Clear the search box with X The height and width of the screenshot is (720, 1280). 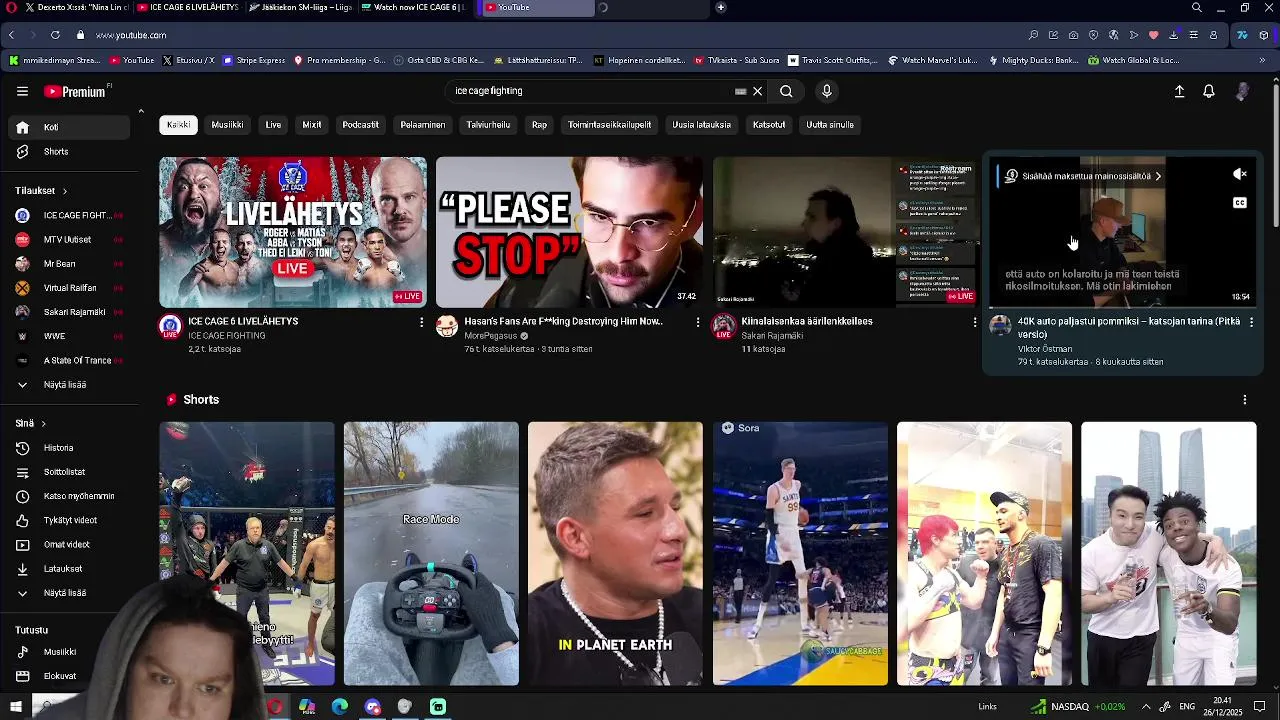point(757,91)
